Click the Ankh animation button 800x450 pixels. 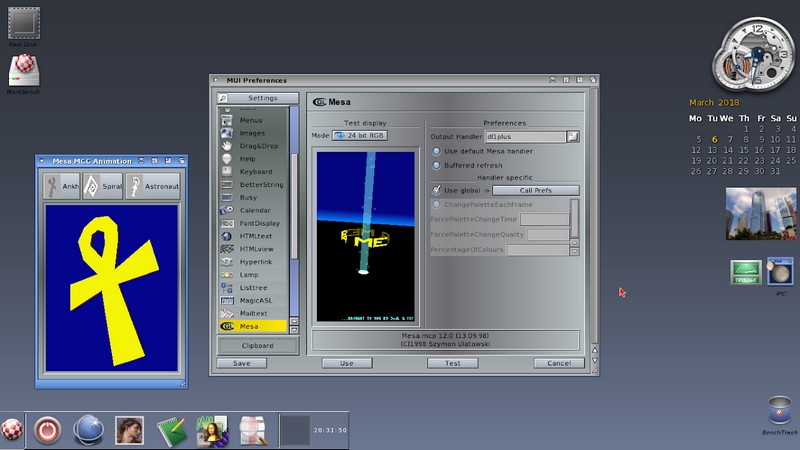(60, 186)
